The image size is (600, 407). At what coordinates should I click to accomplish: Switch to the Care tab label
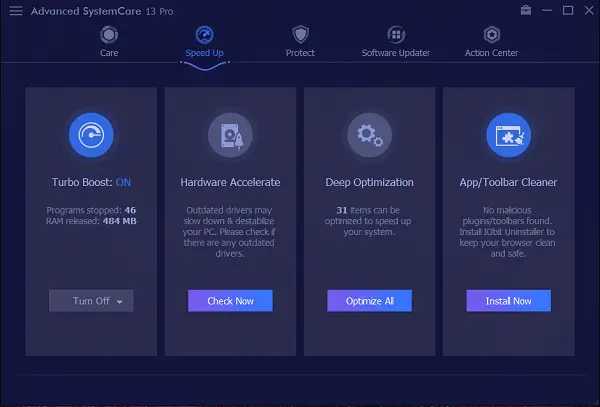pos(109,53)
